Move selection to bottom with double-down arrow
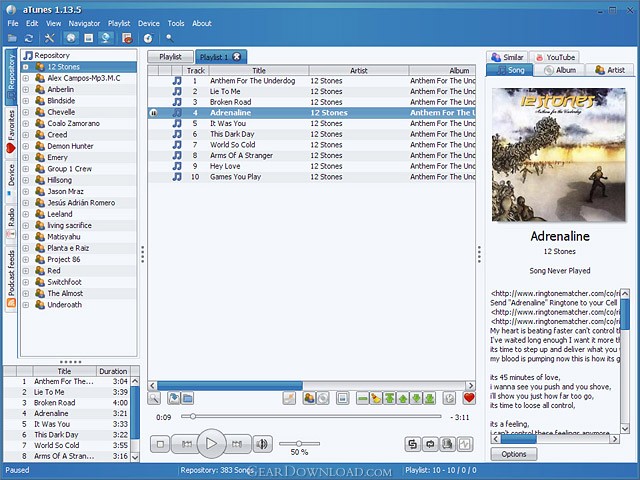Viewport: 640px width, 480px height. (429, 398)
